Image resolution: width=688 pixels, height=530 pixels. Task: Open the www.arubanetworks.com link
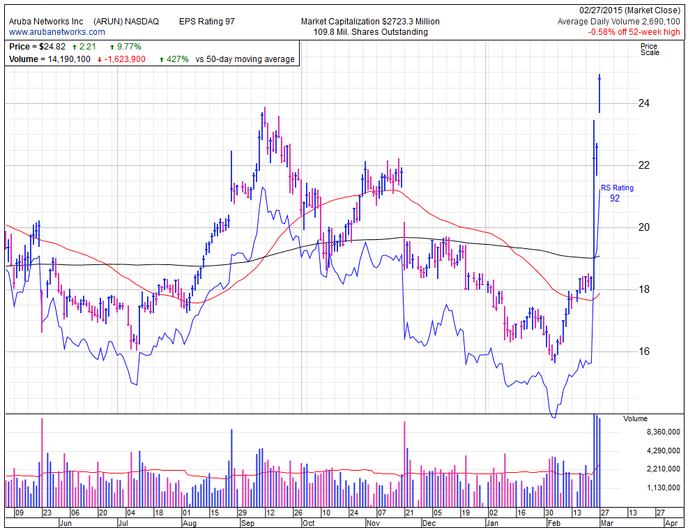(x=57, y=32)
